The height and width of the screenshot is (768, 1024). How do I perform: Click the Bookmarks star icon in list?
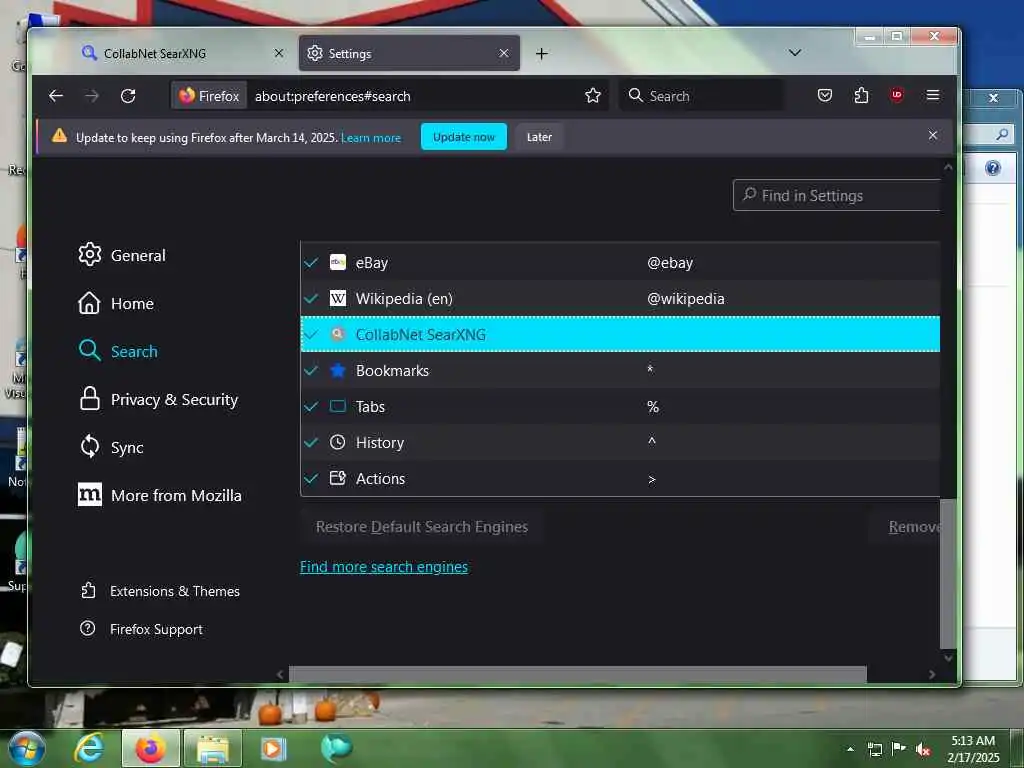[338, 370]
